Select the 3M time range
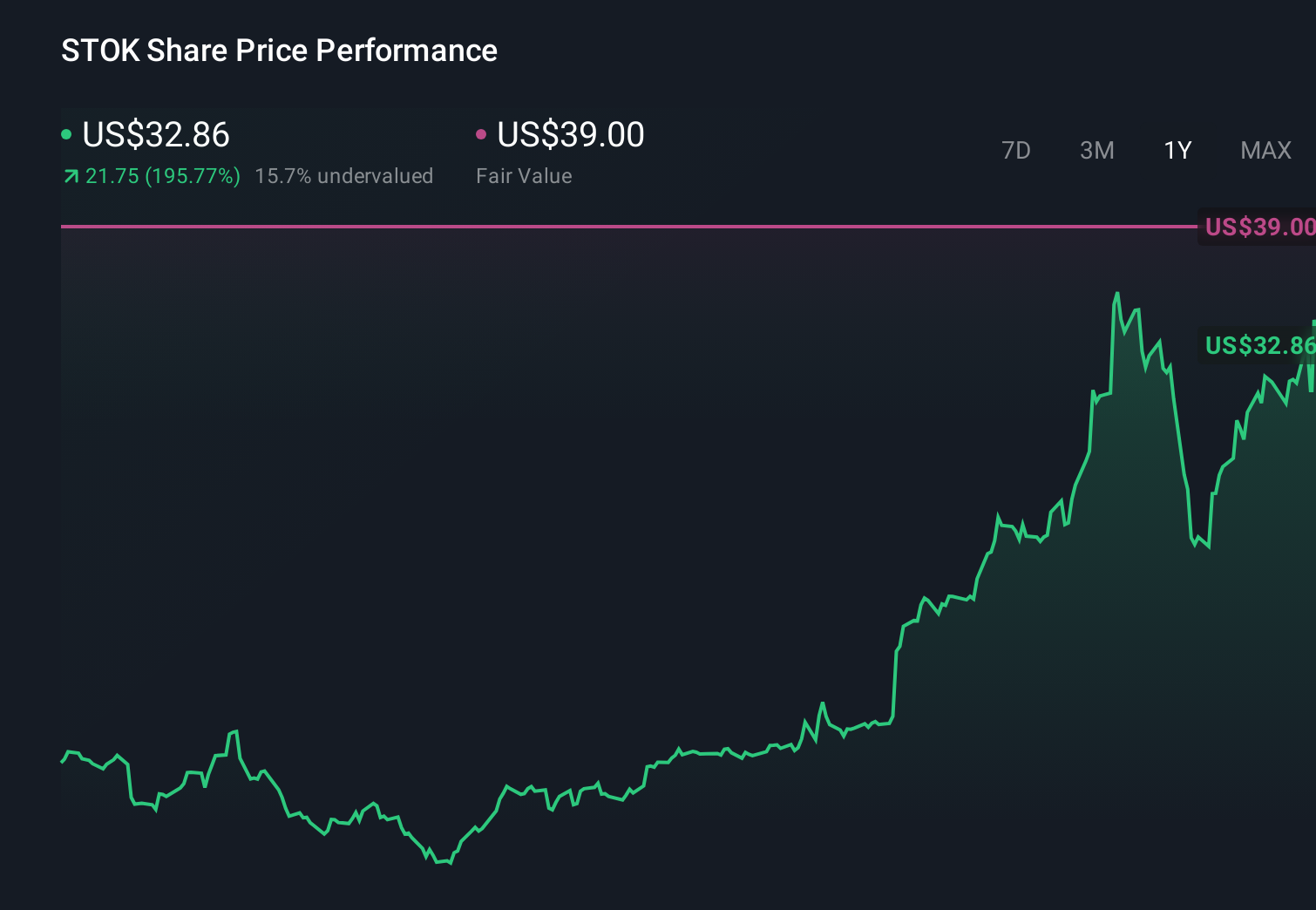The height and width of the screenshot is (910, 1316). click(x=1096, y=150)
